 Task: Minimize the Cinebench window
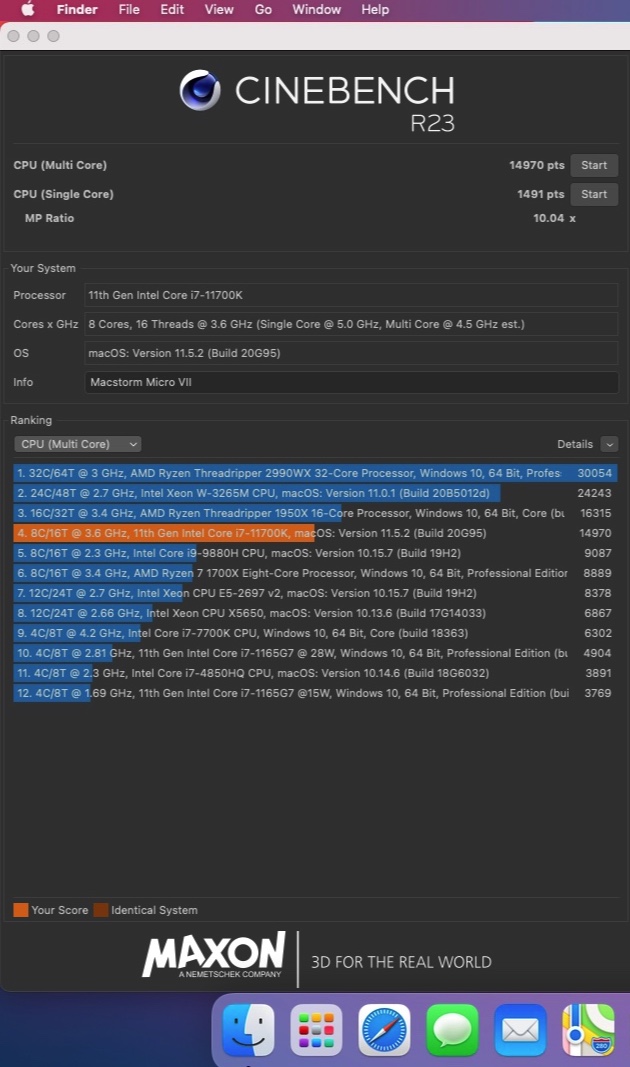[x=33, y=36]
